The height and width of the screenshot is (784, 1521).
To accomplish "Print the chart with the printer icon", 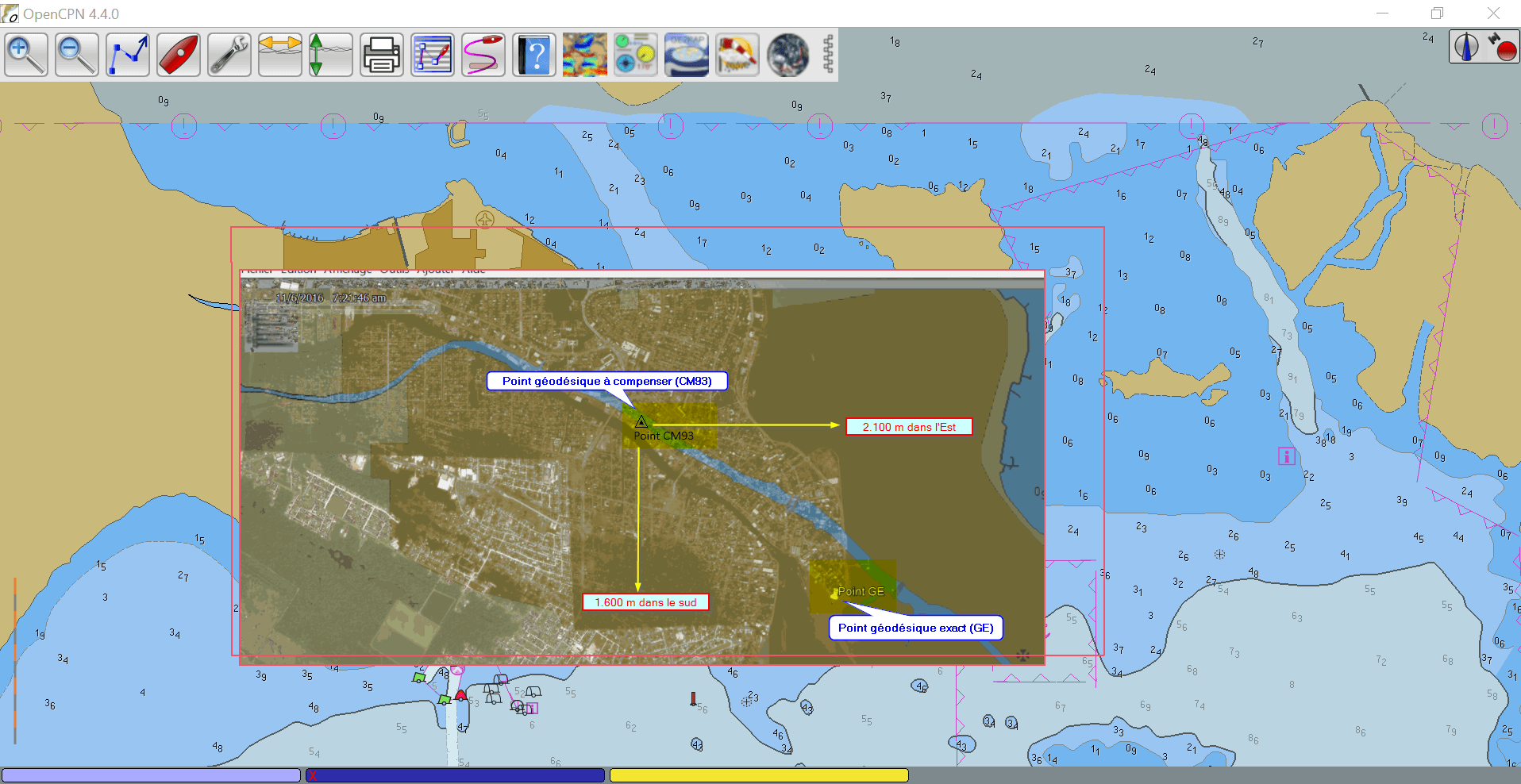I will tap(382, 55).
